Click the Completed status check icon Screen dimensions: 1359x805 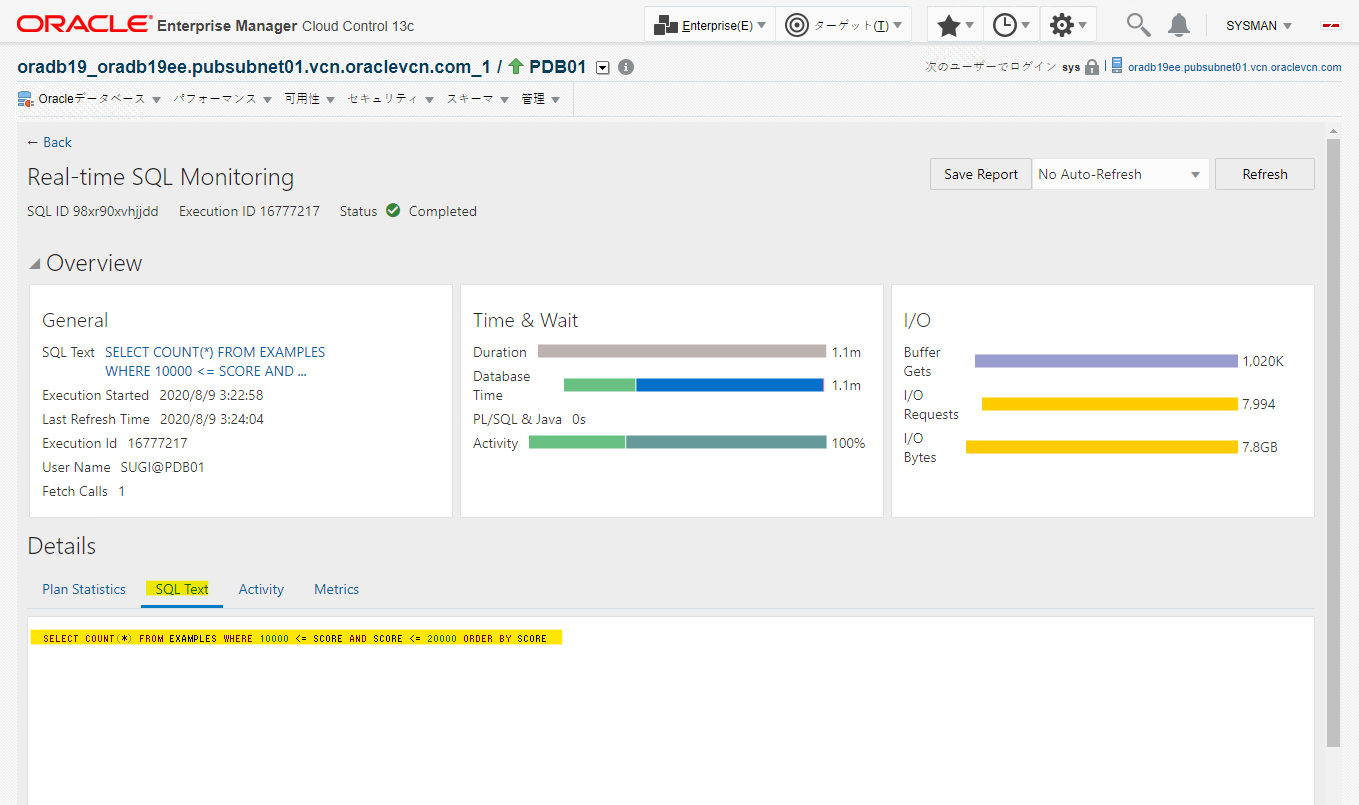392,210
